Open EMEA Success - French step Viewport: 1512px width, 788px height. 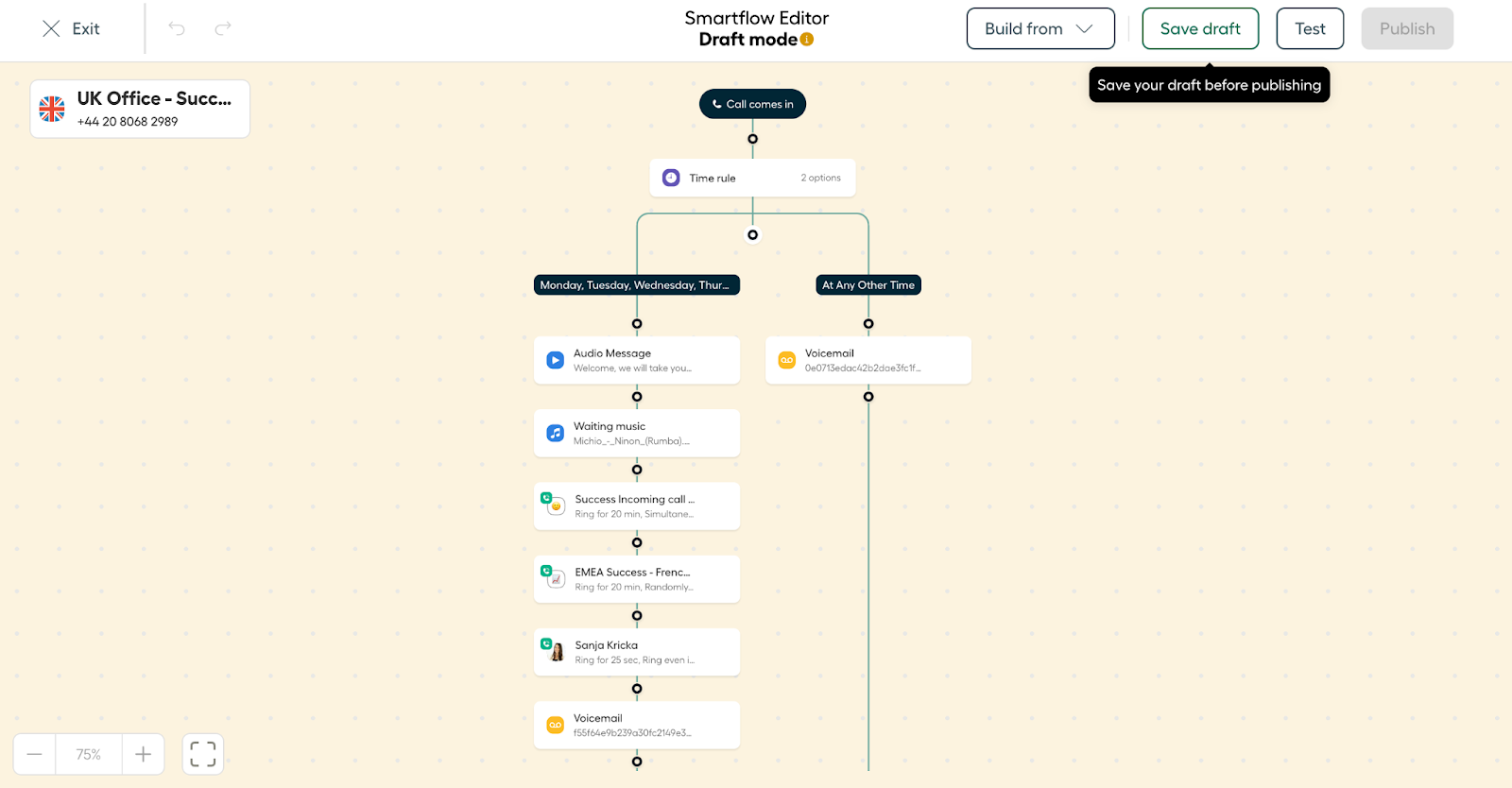(637, 579)
